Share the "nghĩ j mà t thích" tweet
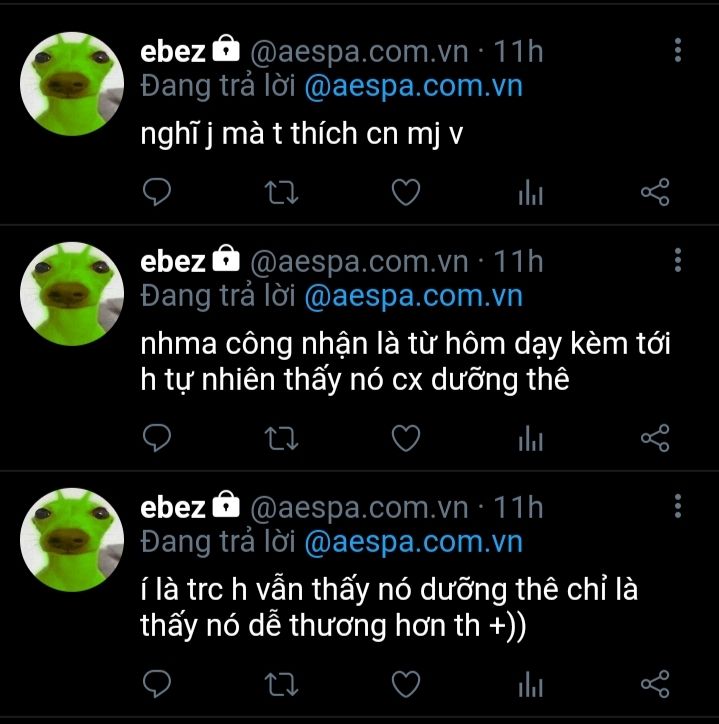The width and height of the screenshot is (719, 724). [x=655, y=192]
